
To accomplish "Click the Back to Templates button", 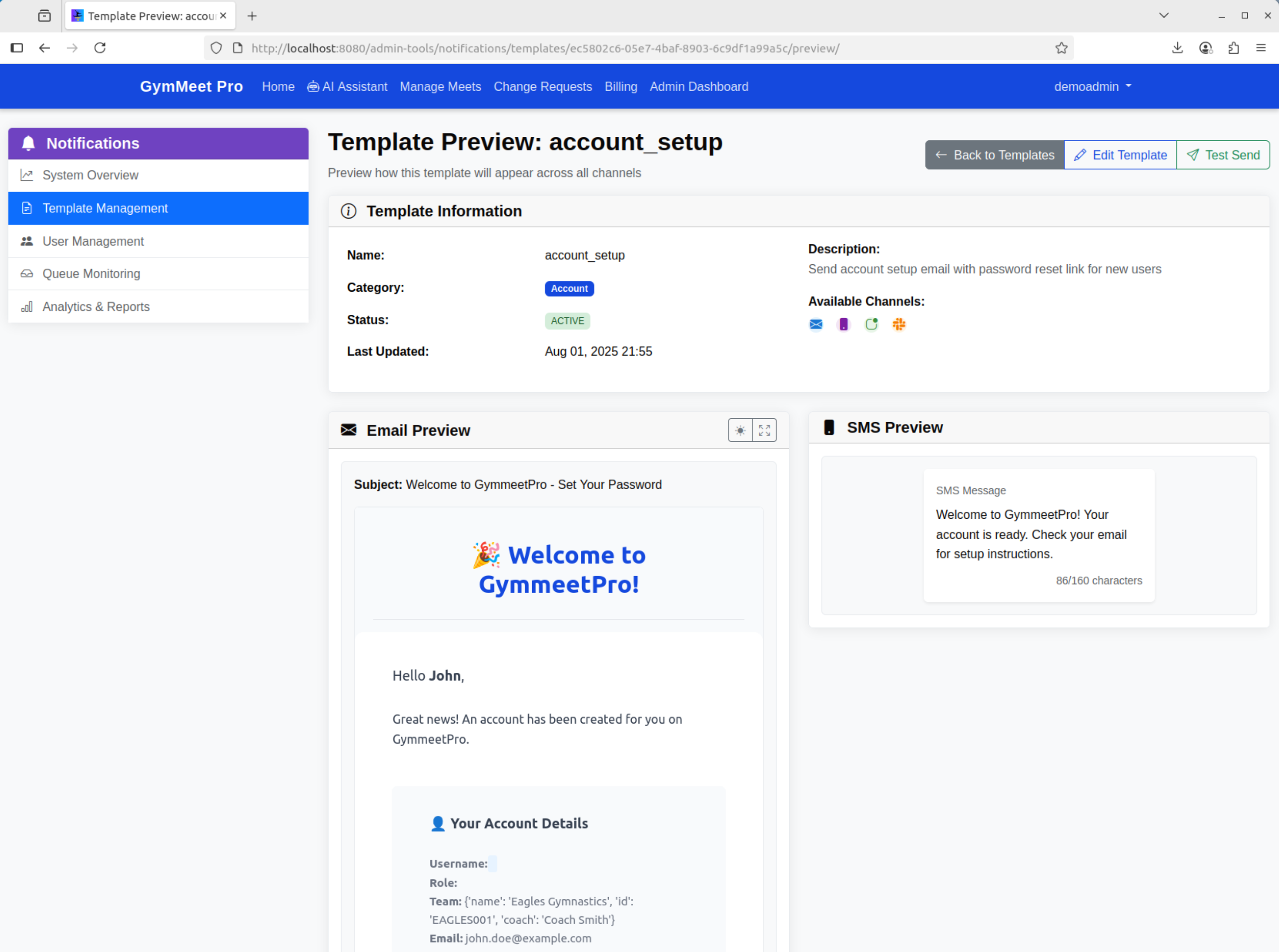I will click(x=994, y=155).
